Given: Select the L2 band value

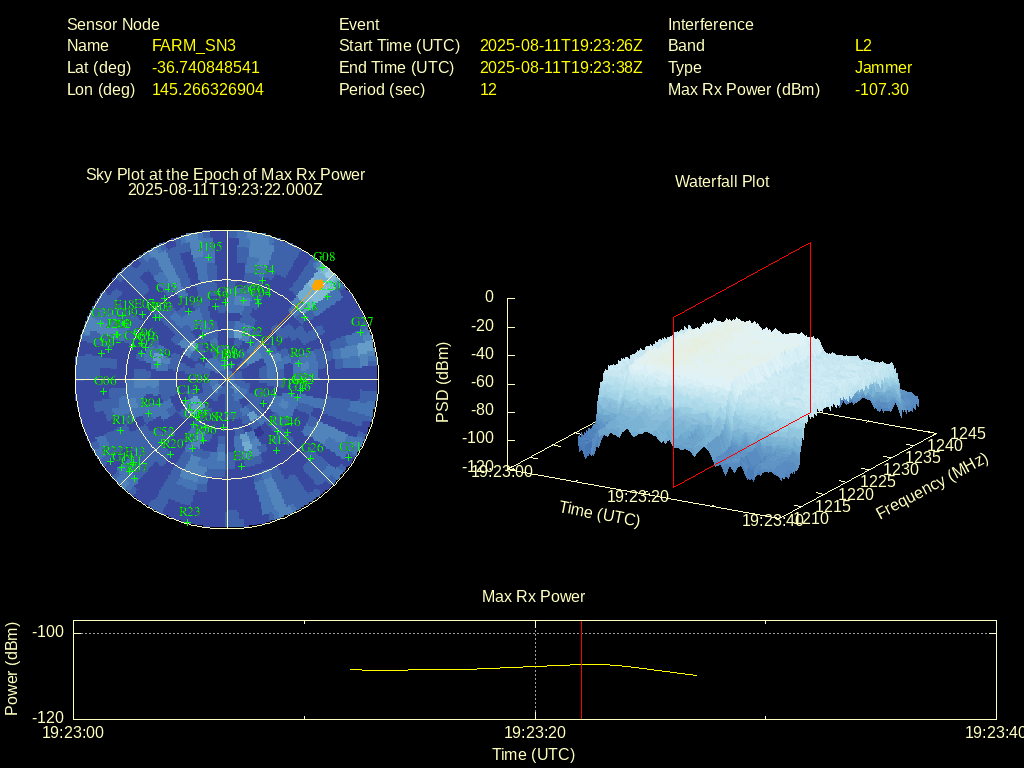Looking at the screenshot, I should pyautogui.click(x=863, y=46).
